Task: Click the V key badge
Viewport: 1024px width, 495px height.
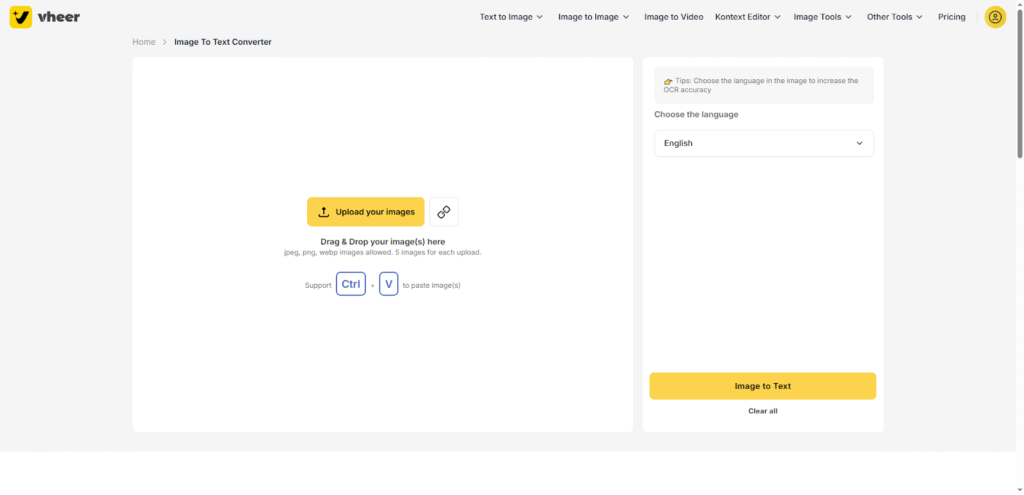Action: coord(389,284)
